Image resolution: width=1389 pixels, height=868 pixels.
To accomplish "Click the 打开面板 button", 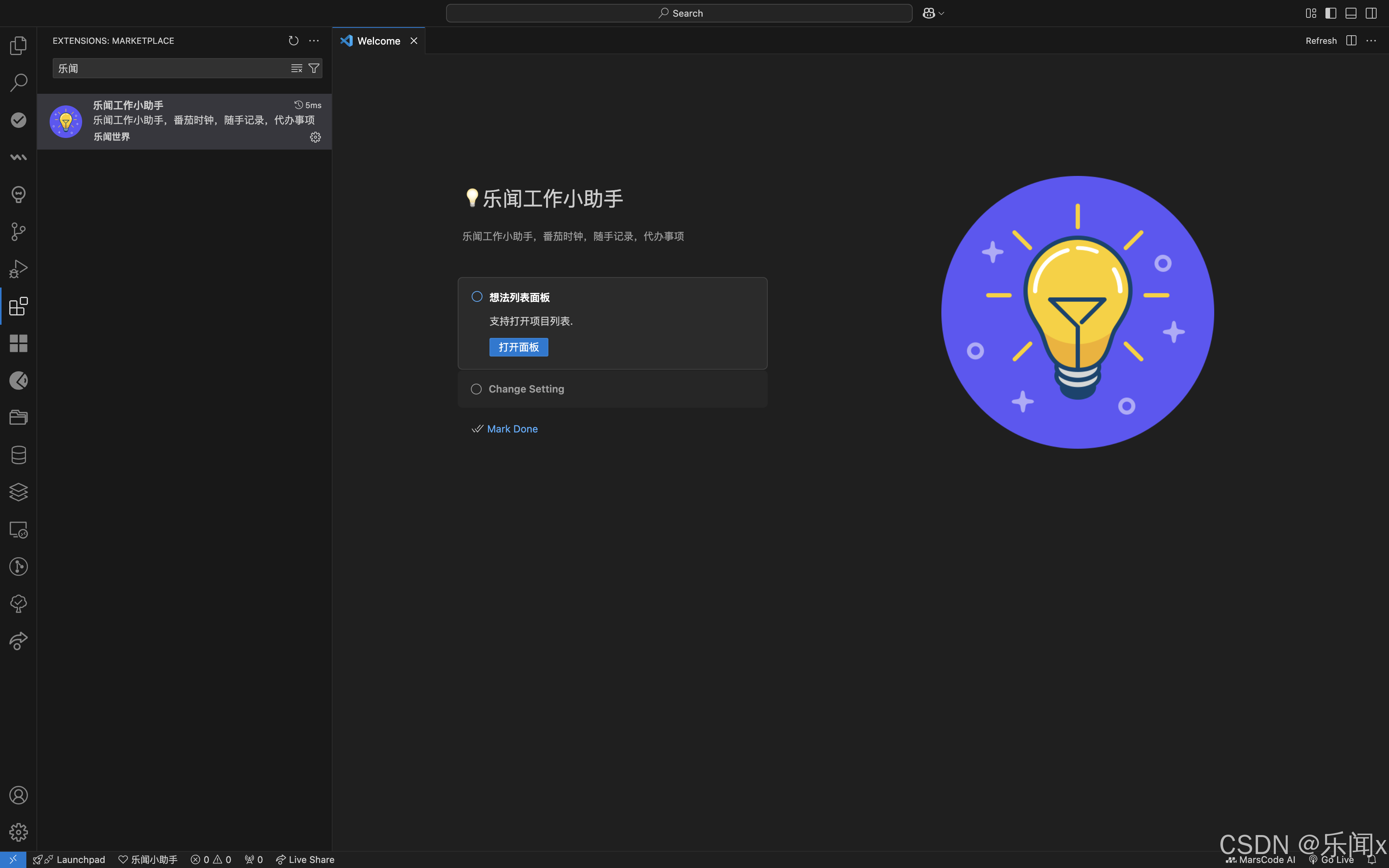I will click(518, 346).
